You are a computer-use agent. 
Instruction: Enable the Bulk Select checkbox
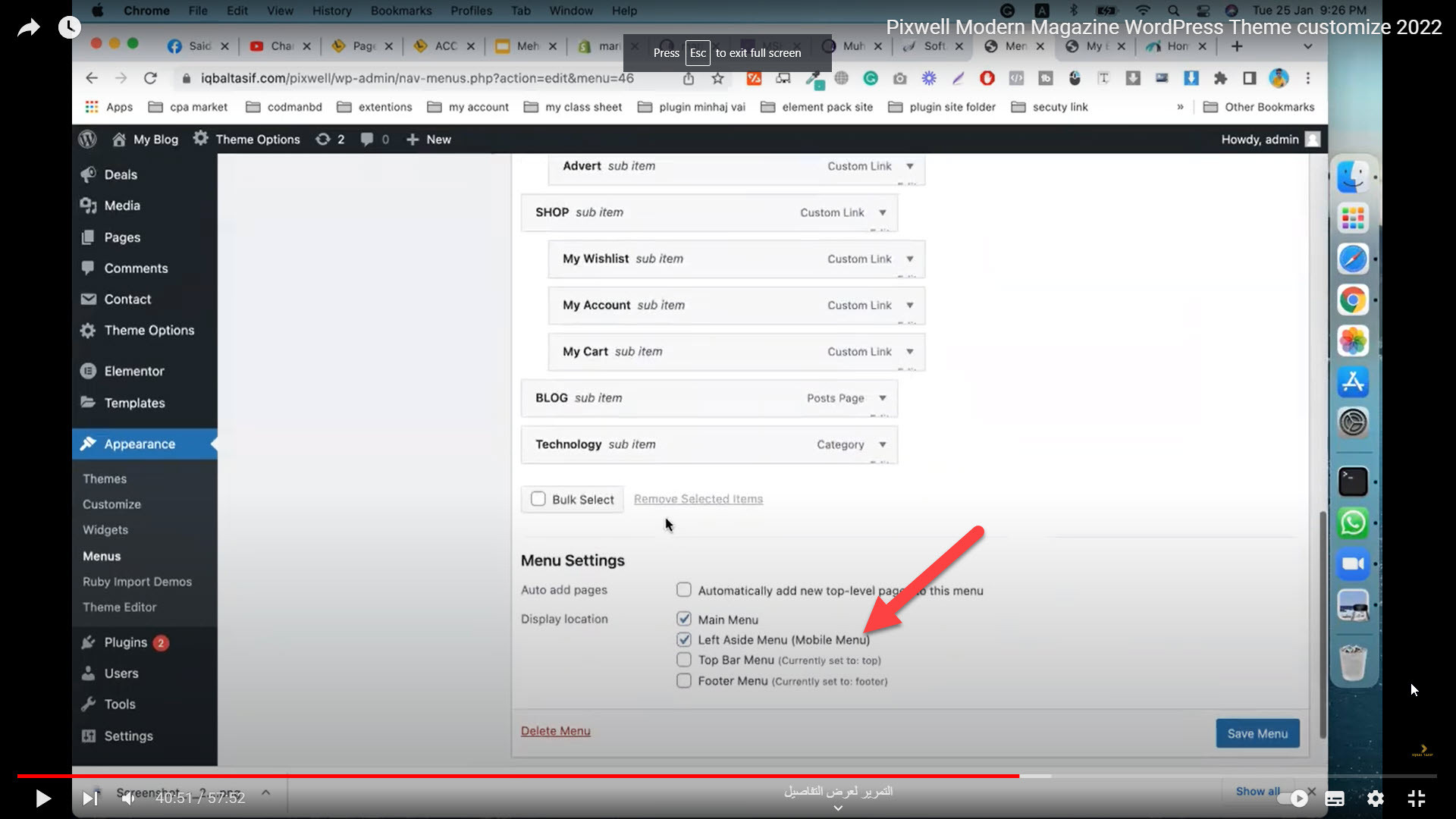[538, 499]
